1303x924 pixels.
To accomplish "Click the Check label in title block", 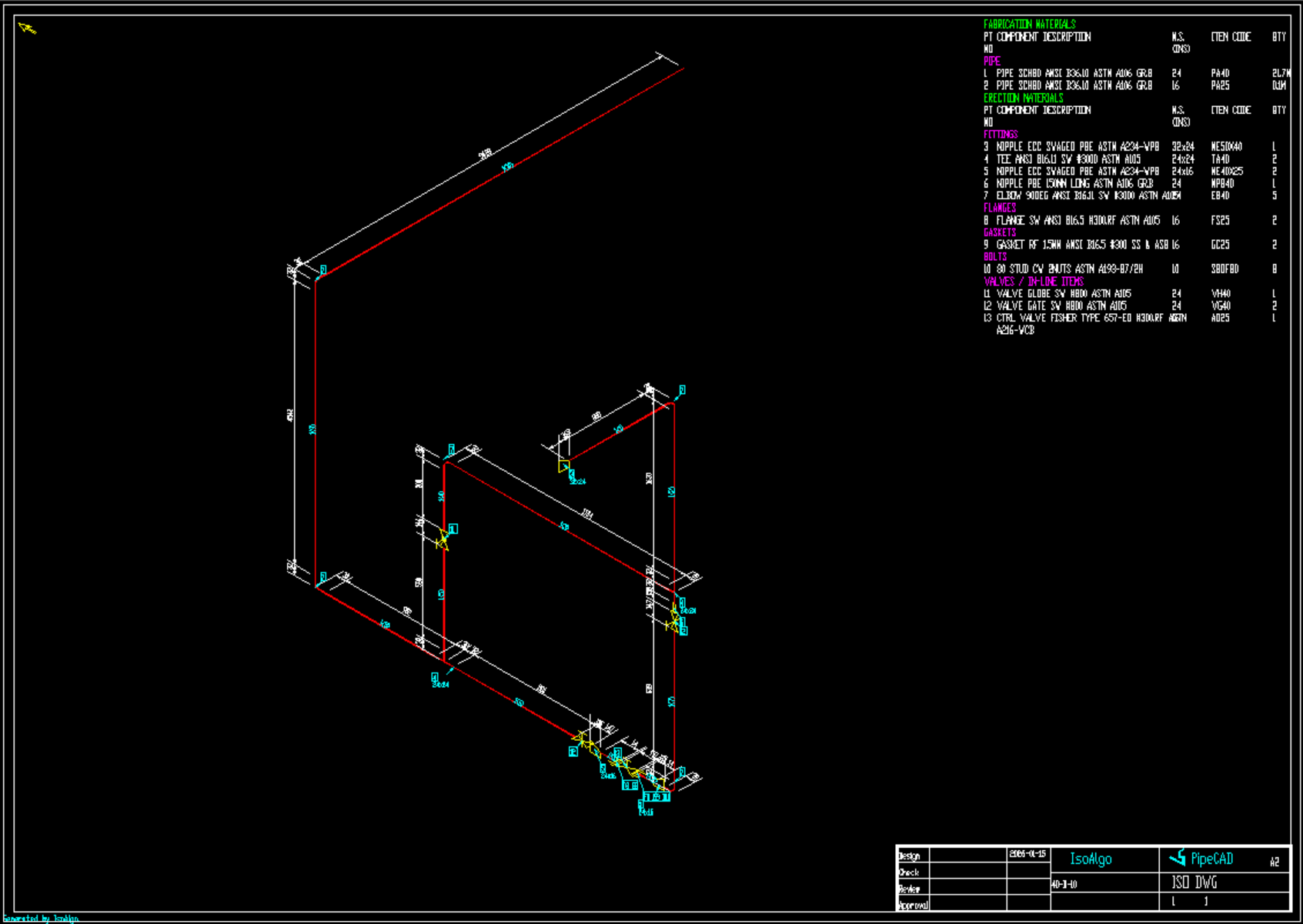I will [909, 872].
